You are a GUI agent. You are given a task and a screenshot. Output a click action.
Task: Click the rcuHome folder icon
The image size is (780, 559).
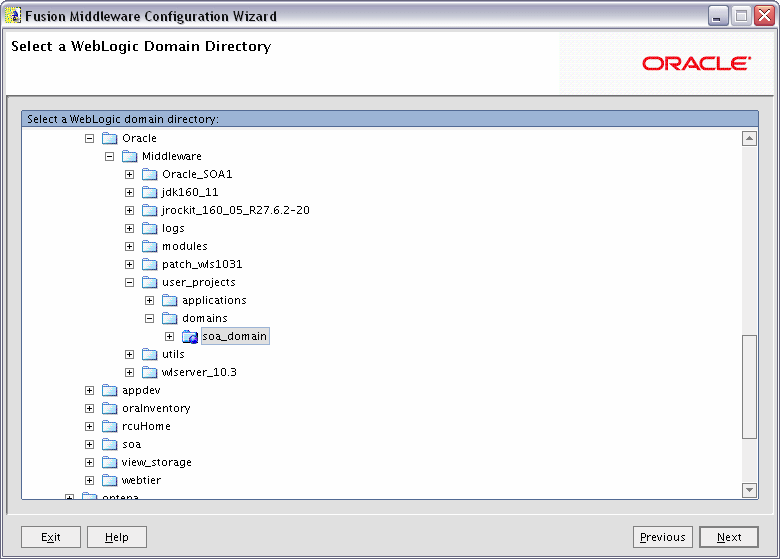pyautogui.click(x=109, y=426)
